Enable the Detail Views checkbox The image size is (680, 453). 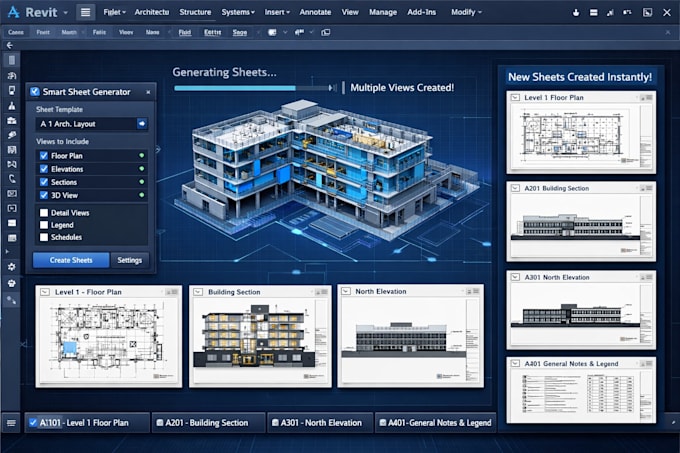pos(44,212)
